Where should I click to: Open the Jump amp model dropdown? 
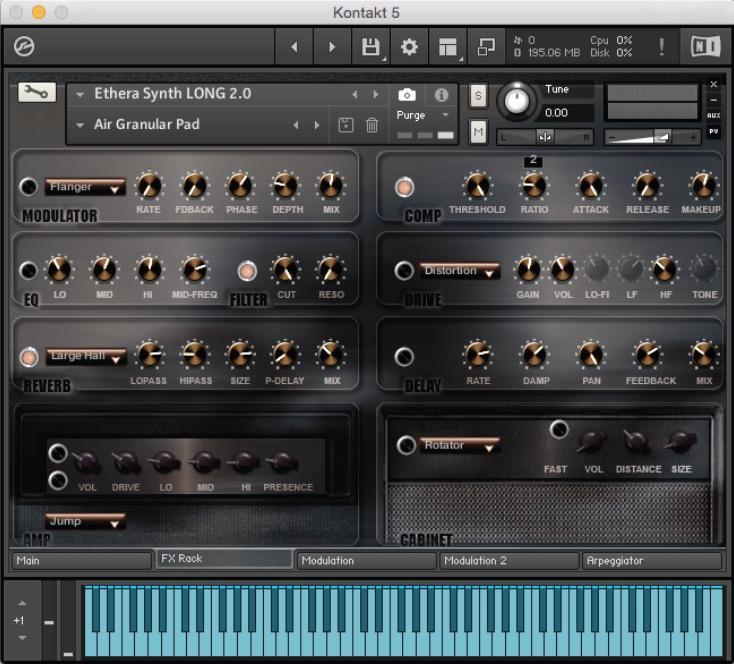[x=85, y=521]
